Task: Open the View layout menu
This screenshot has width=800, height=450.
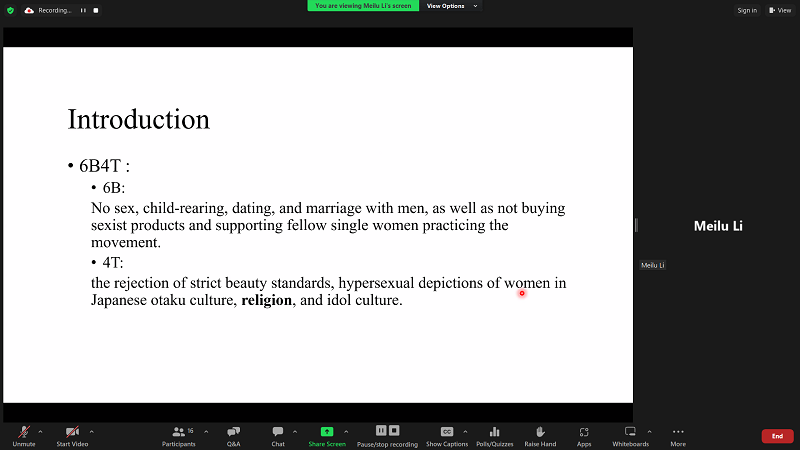Action: tap(780, 10)
